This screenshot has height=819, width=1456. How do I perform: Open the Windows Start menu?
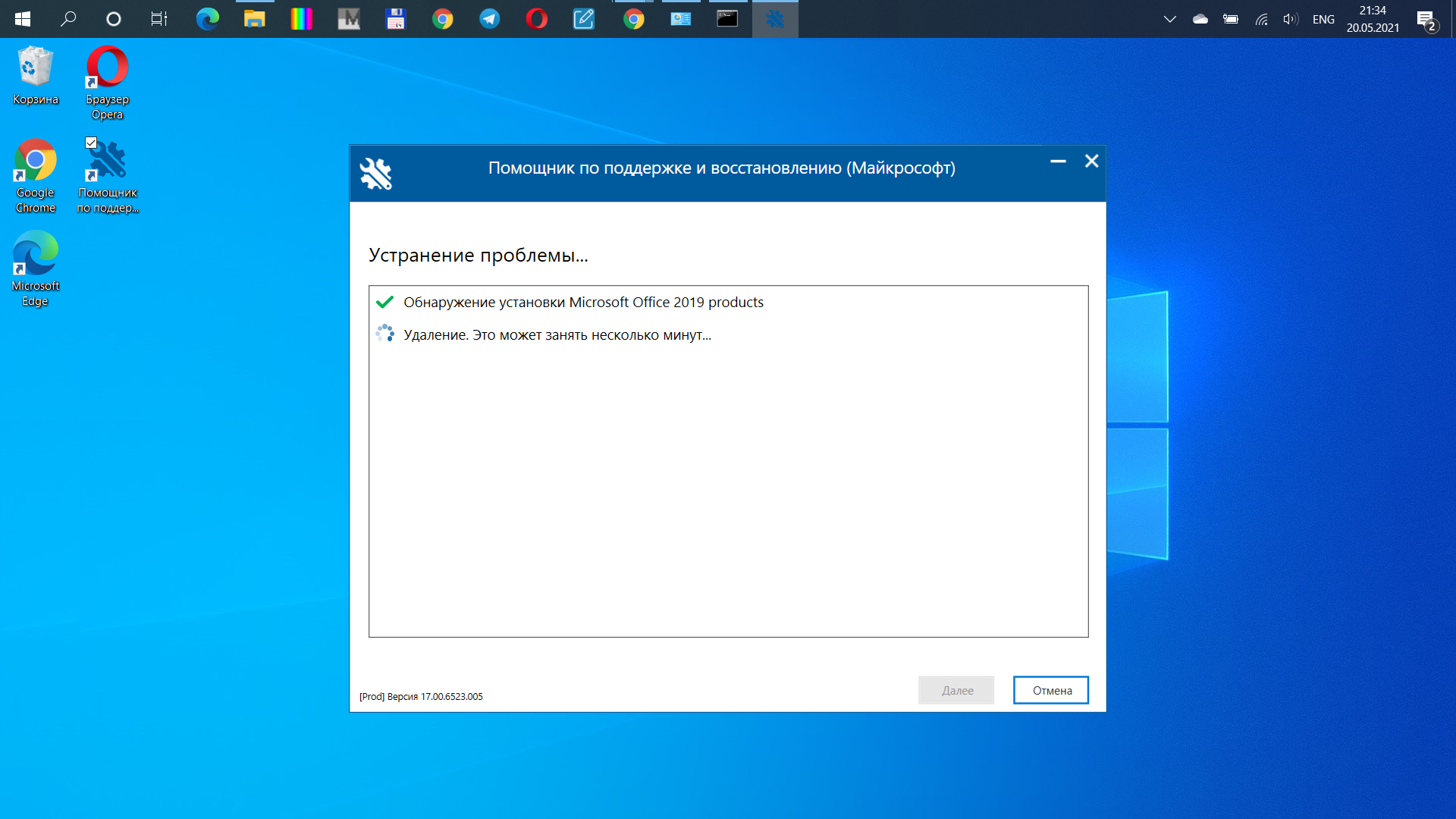click(x=23, y=19)
